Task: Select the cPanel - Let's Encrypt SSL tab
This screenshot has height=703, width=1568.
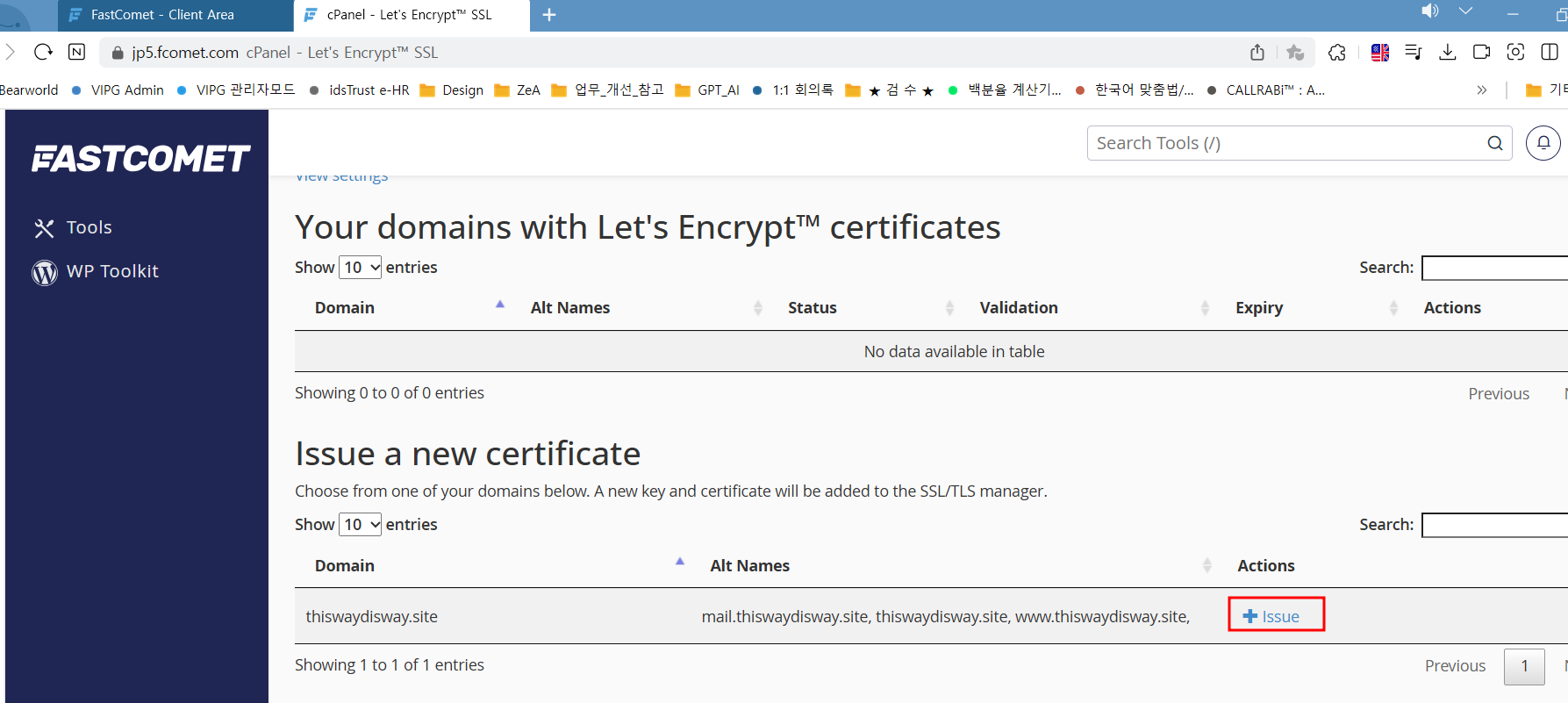Action: tap(410, 15)
